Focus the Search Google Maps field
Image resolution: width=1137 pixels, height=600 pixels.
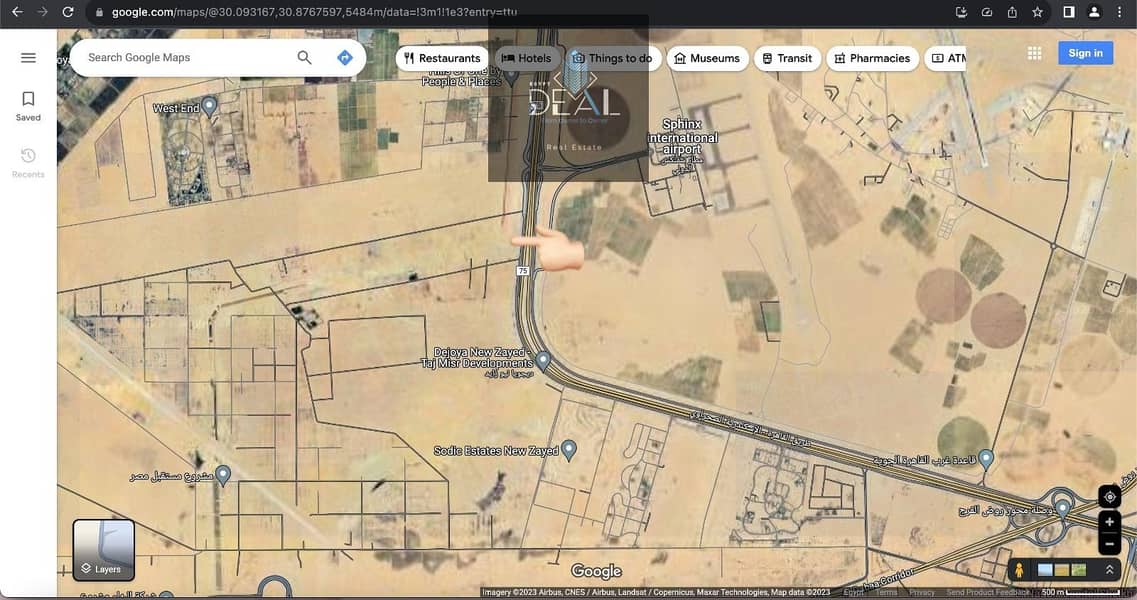(x=185, y=58)
